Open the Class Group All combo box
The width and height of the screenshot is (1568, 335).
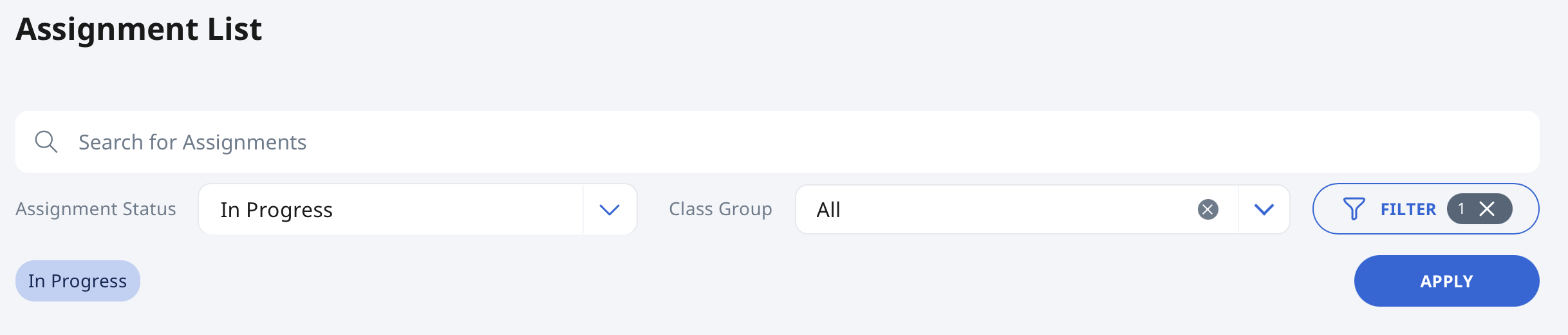point(1043,209)
